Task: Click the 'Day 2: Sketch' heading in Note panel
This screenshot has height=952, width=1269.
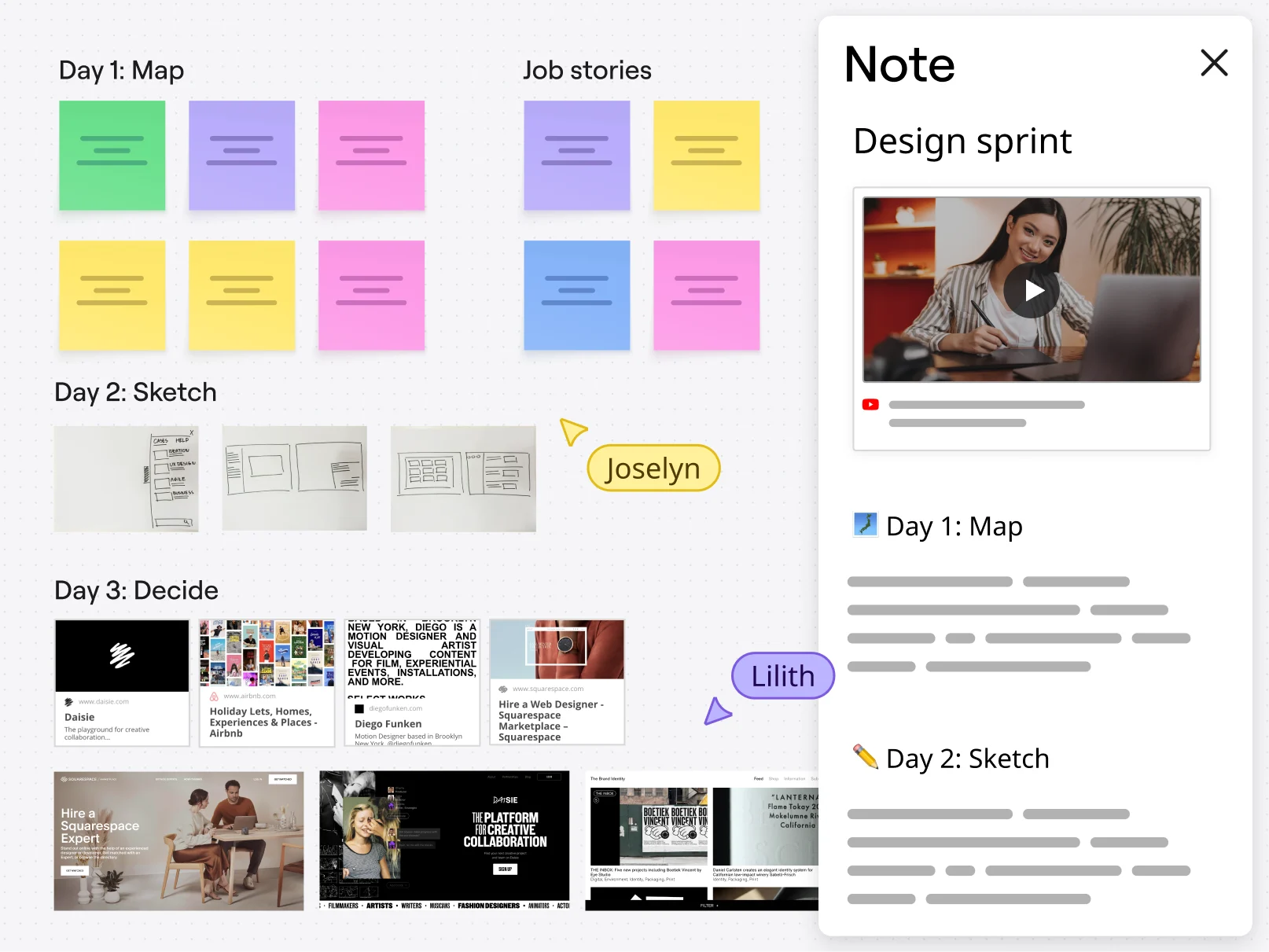Action: click(968, 759)
